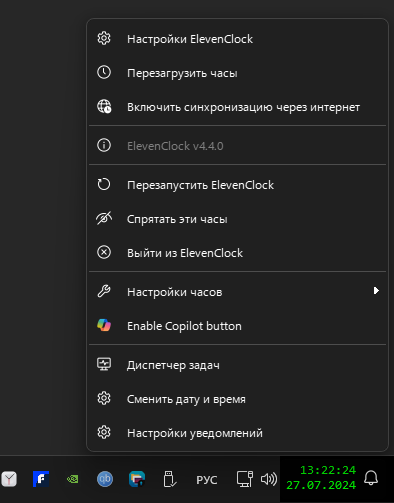The image size is (394, 503).
Task: Open Настройки ElevenClock gear icon
Action: coord(104,39)
